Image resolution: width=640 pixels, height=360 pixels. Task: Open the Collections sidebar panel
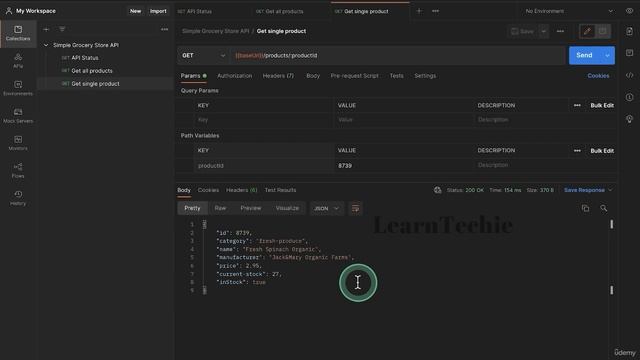pos(18,33)
